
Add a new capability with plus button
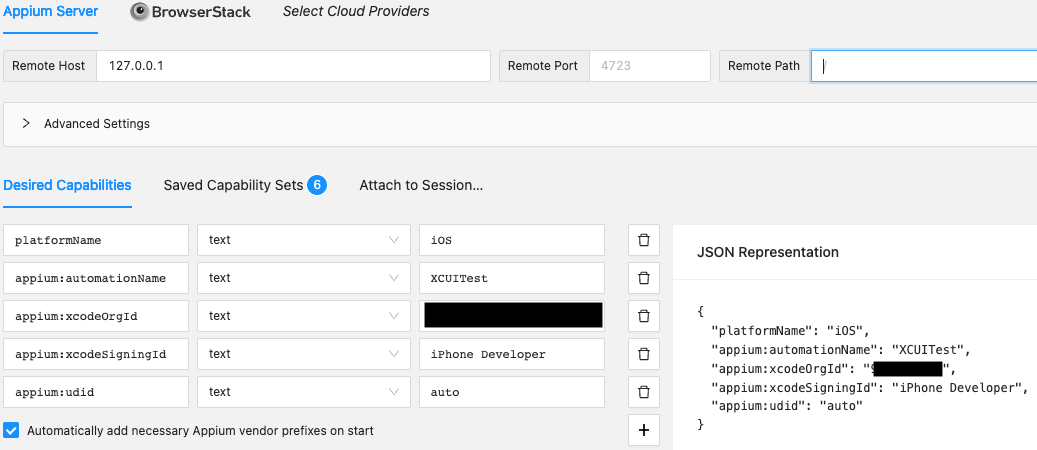(x=643, y=430)
